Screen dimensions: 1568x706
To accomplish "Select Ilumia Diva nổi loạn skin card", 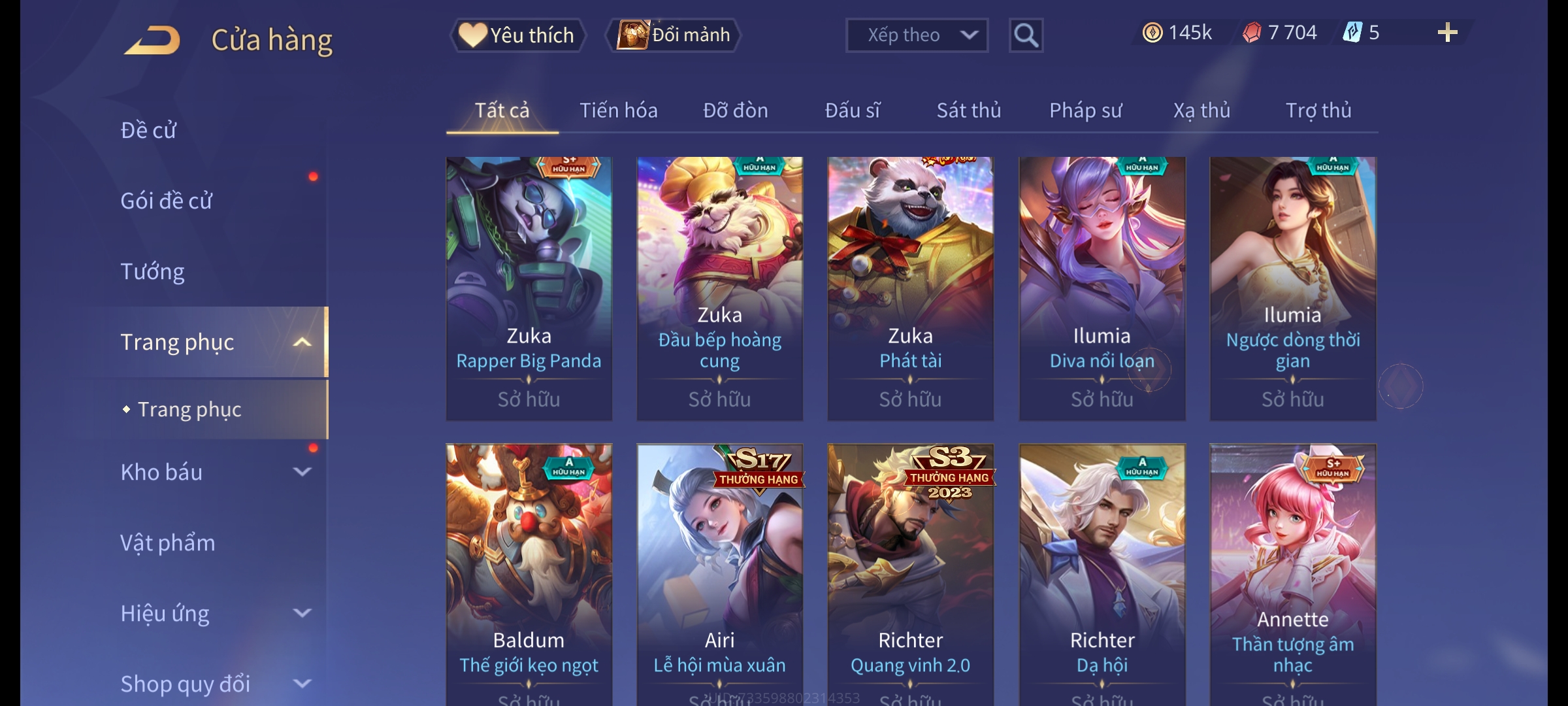I will point(1102,288).
